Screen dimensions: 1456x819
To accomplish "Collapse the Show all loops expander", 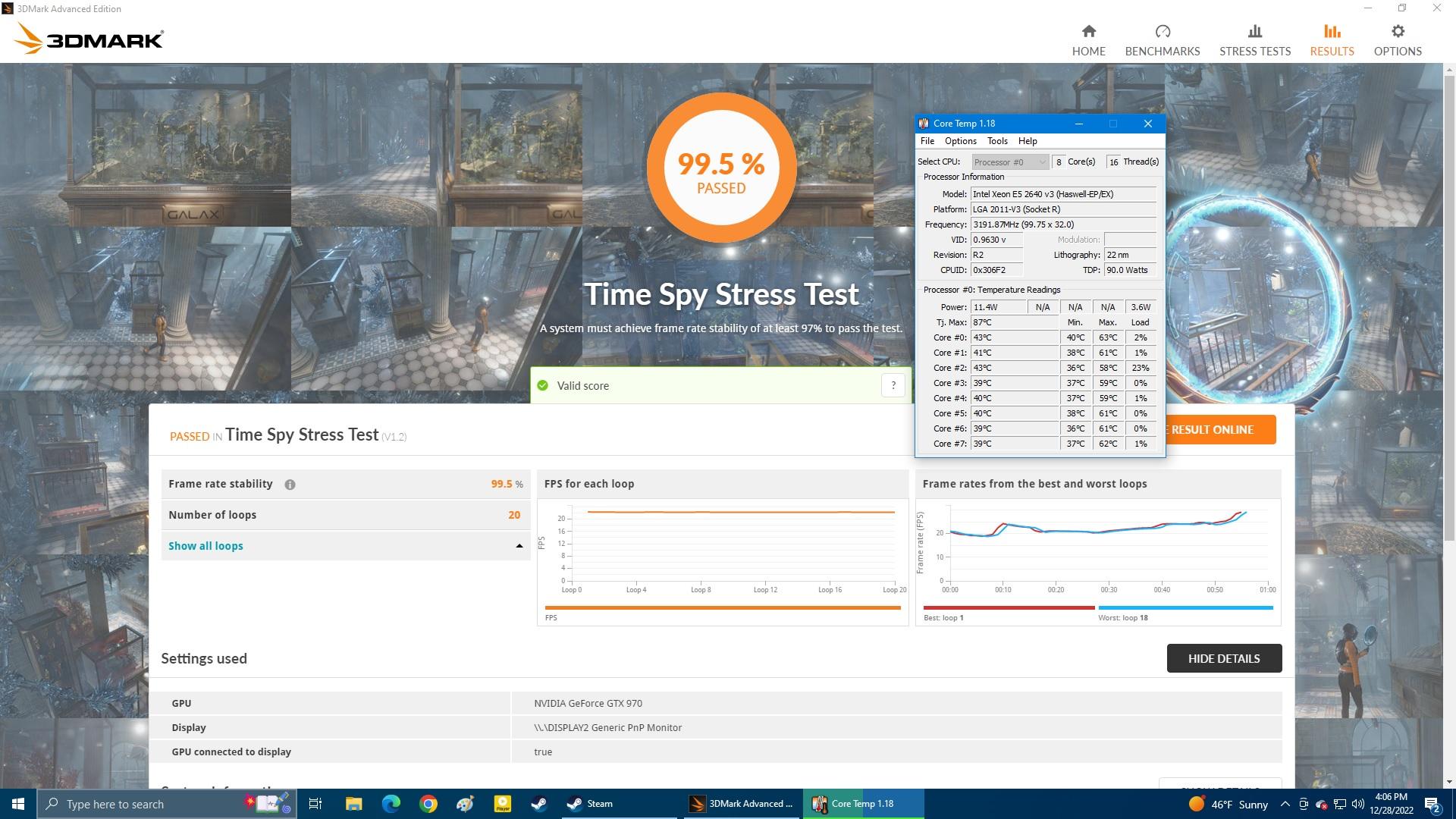I will pyautogui.click(x=519, y=546).
